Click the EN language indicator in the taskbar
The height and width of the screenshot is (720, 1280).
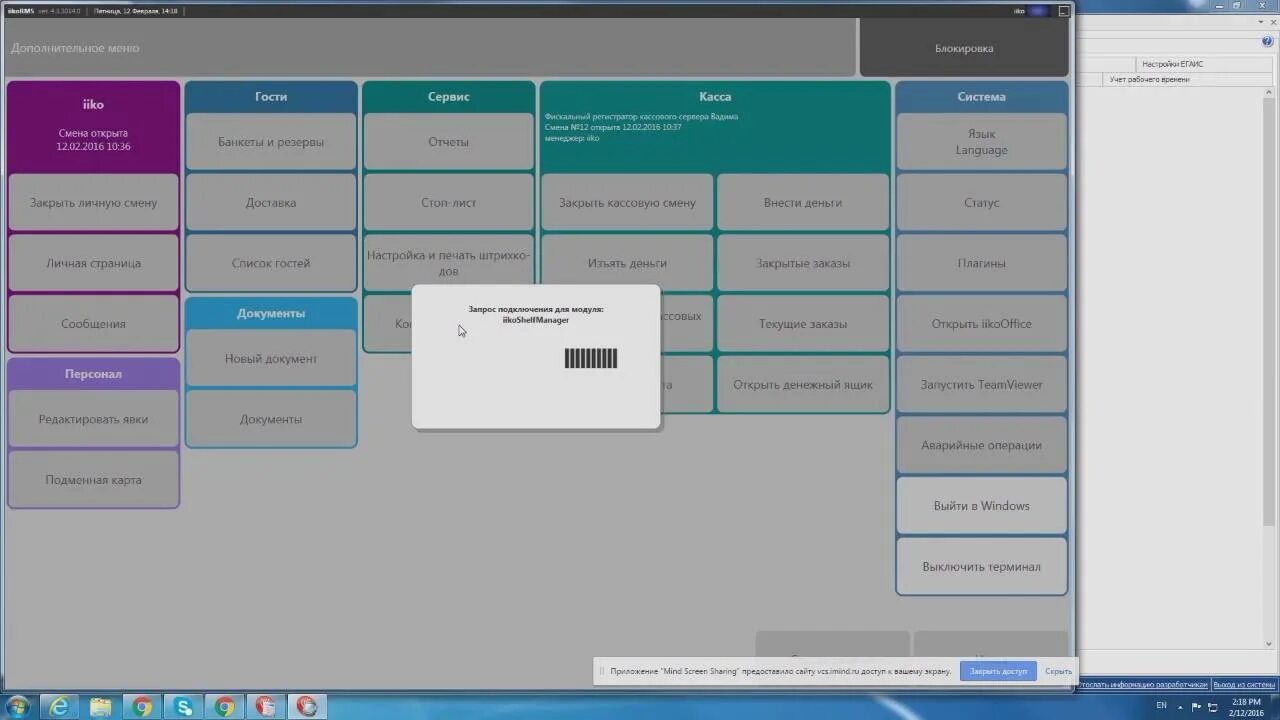coord(1161,706)
